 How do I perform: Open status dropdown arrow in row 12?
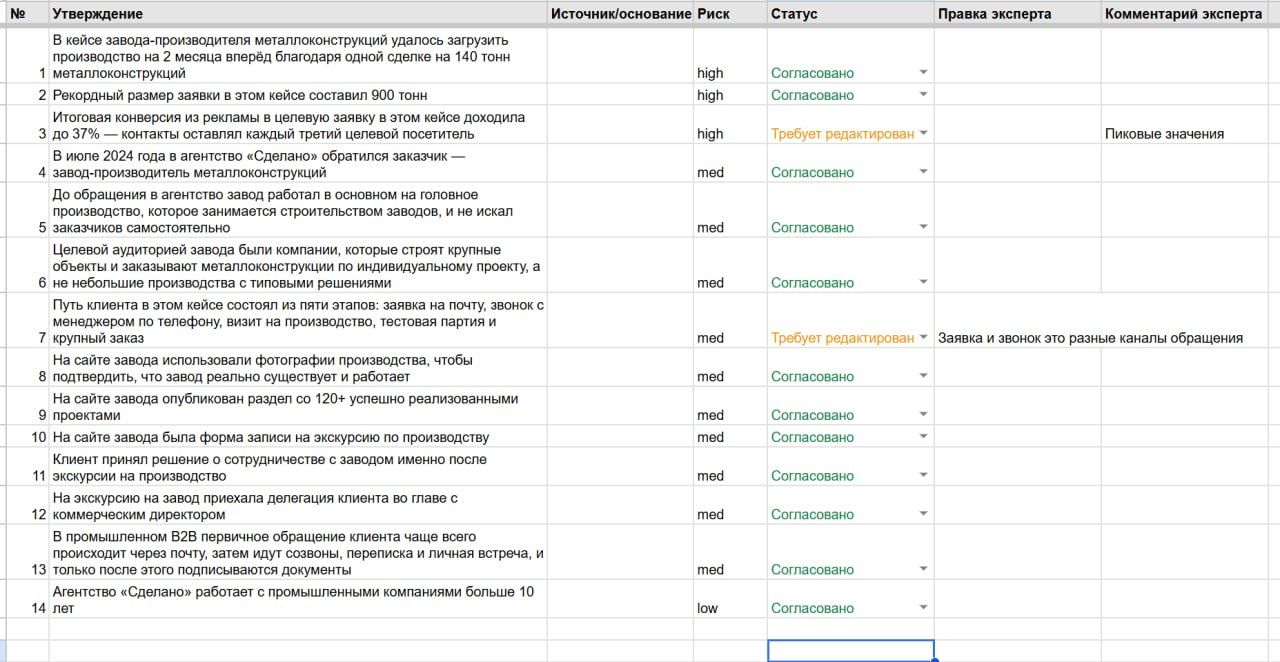[923, 514]
